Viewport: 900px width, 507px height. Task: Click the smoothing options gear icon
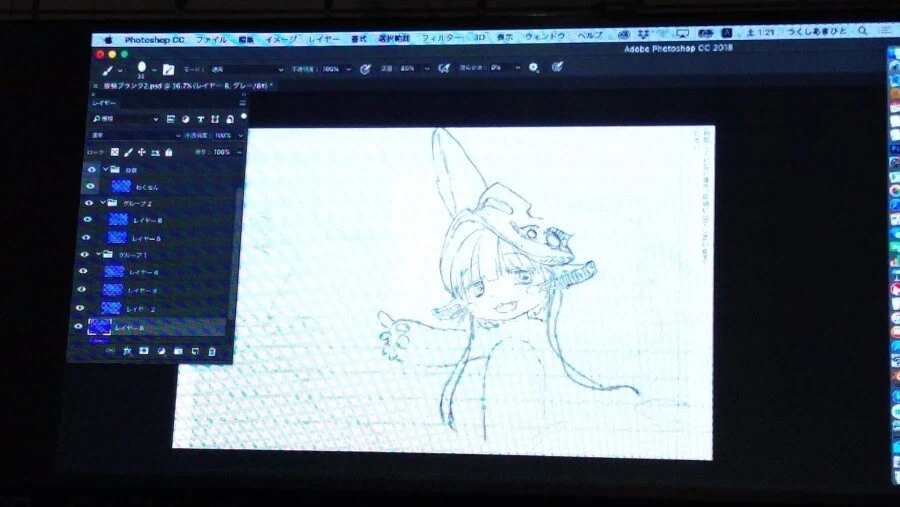coord(534,68)
